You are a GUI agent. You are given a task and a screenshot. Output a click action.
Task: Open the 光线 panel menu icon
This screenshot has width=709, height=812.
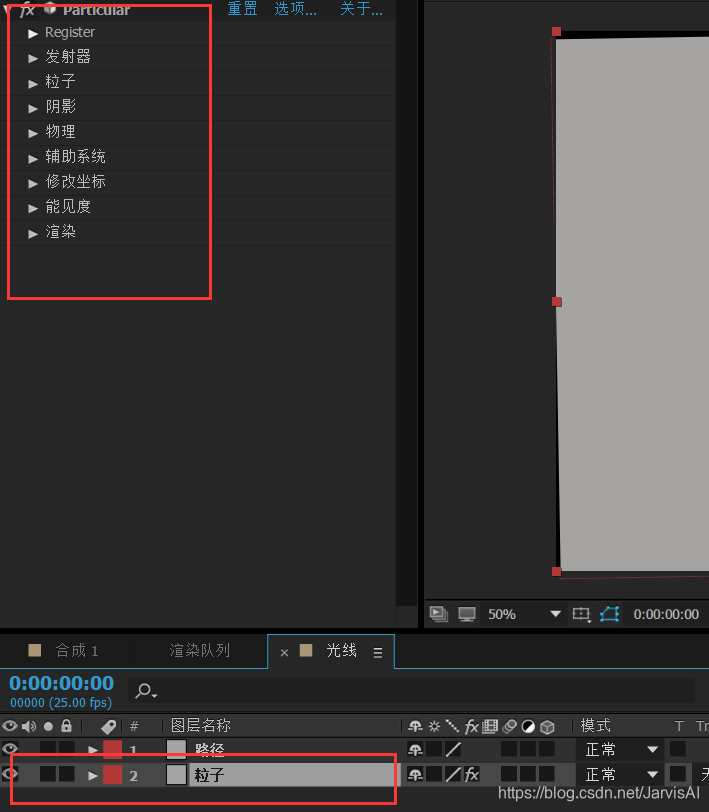[378, 652]
